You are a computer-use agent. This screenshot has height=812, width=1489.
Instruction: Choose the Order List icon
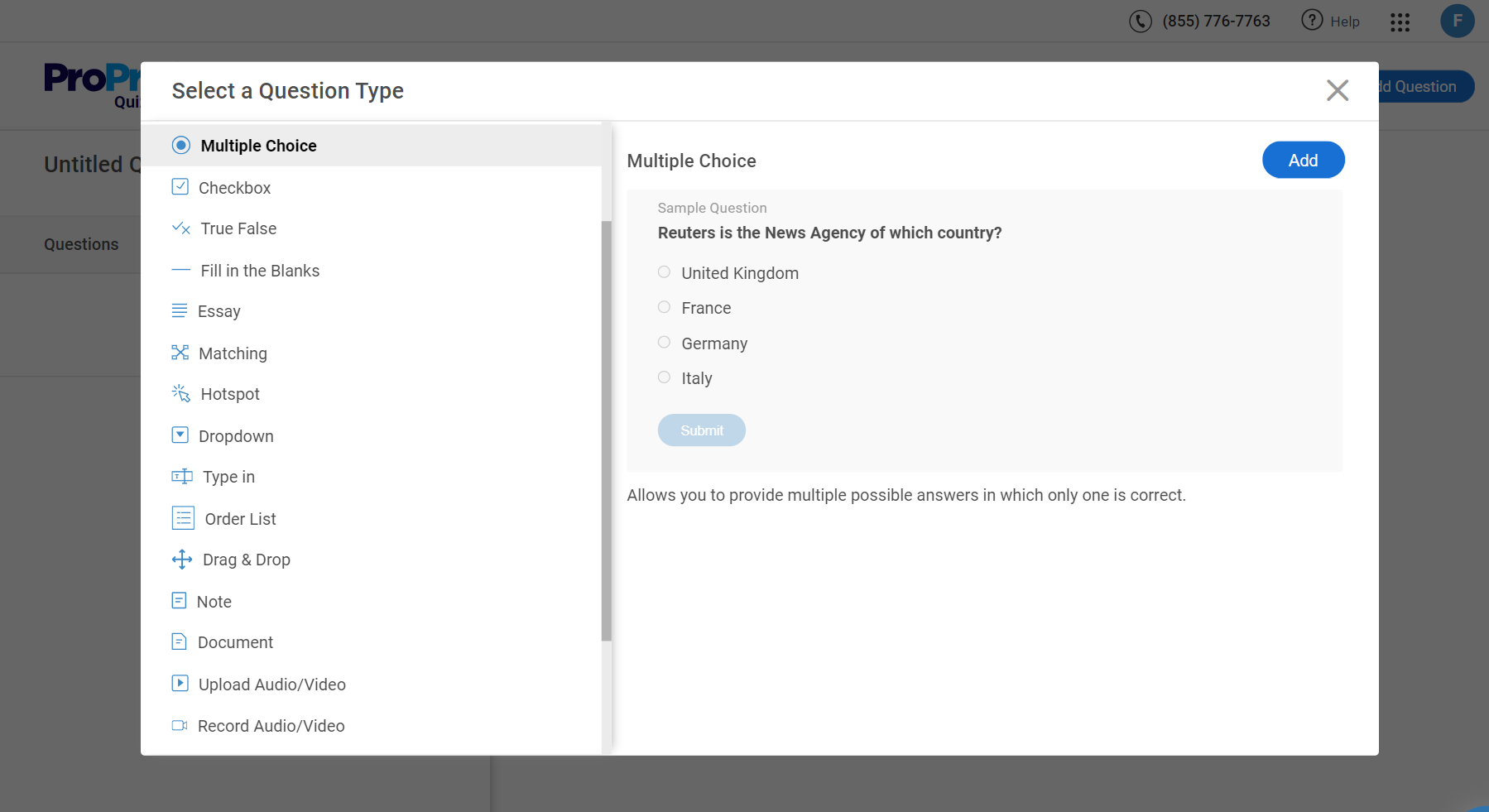(182, 518)
